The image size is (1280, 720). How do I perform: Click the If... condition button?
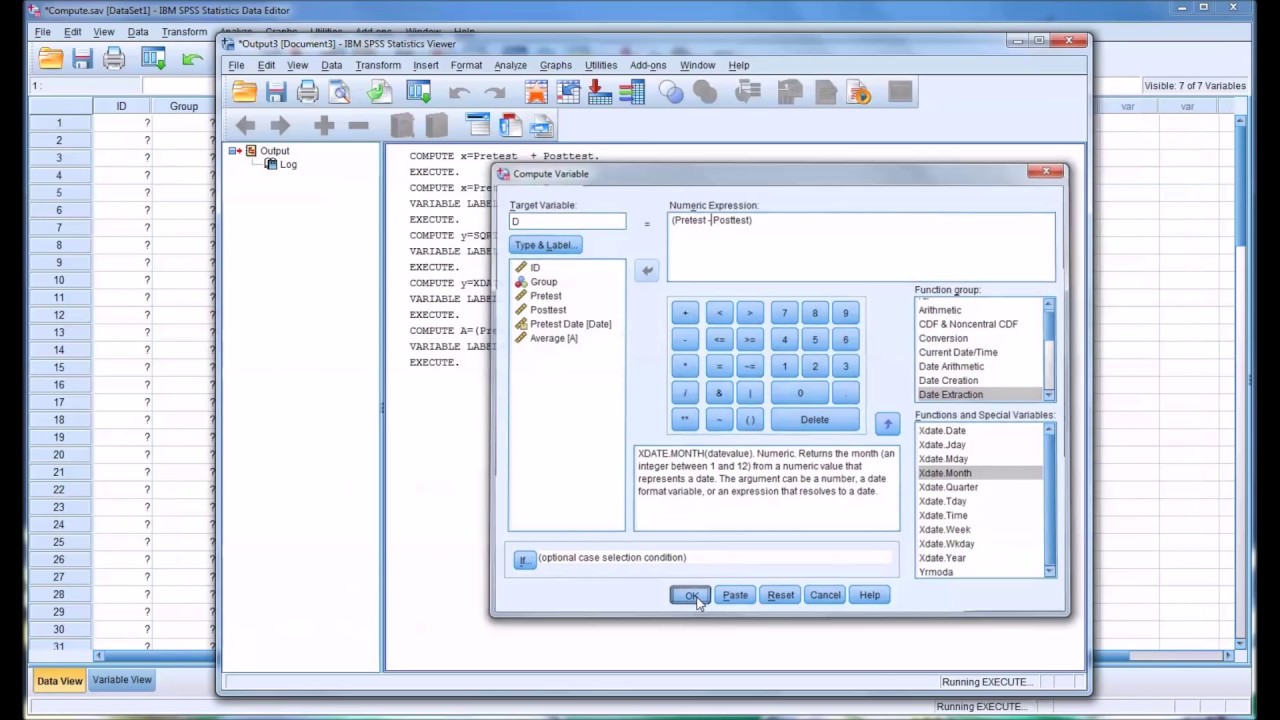pyautogui.click(x=523, y=560)
